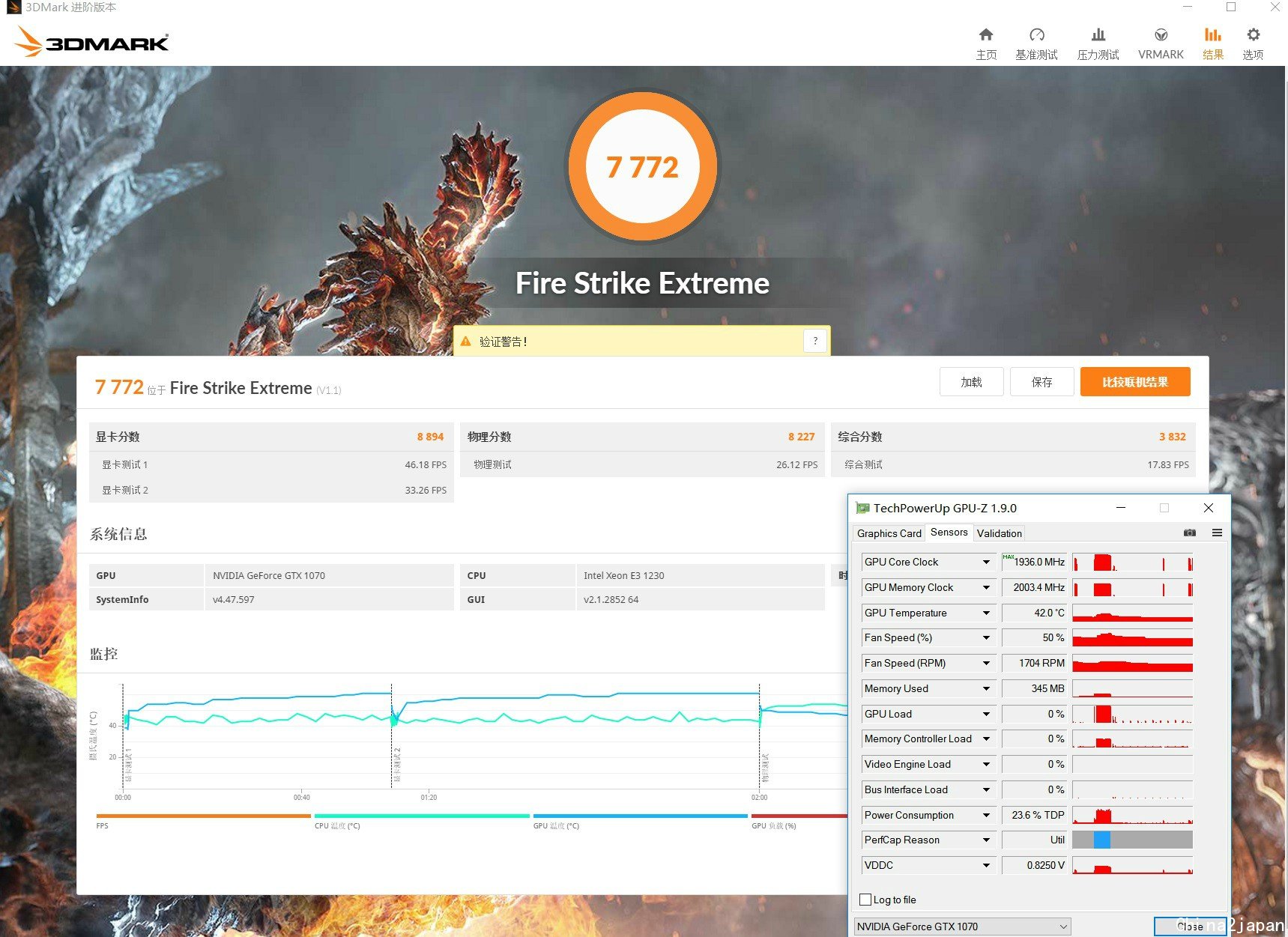Click the Graphics test 2 value 33.26 FPS

pyautogui.click(x=426, y=490)
